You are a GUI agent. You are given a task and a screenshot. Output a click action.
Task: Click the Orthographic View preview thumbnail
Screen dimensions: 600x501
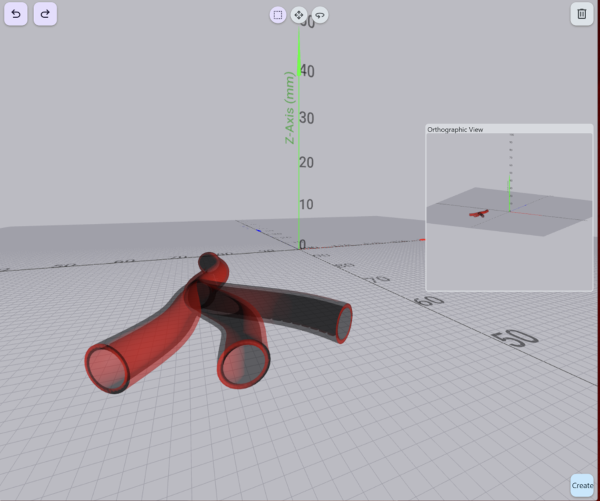pyautogui.click(x=509, y=212)
